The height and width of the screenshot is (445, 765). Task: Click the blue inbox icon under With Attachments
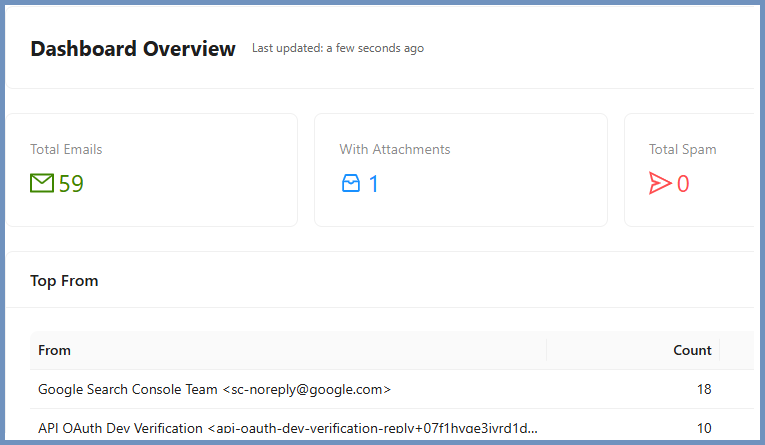pyautogui.click(x=350, y=183)
